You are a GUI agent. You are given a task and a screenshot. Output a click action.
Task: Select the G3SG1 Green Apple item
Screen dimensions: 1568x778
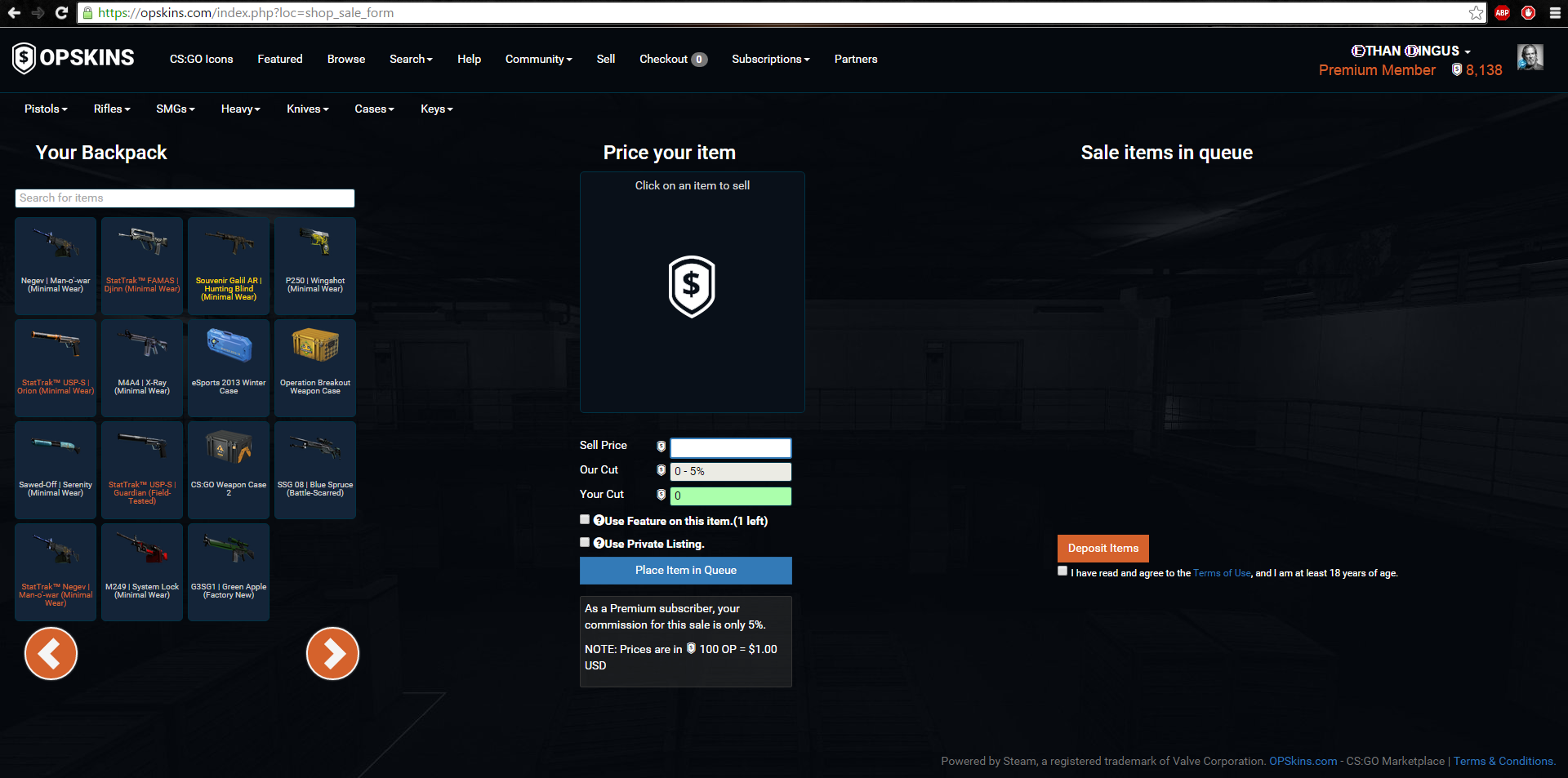click(229, 572)
